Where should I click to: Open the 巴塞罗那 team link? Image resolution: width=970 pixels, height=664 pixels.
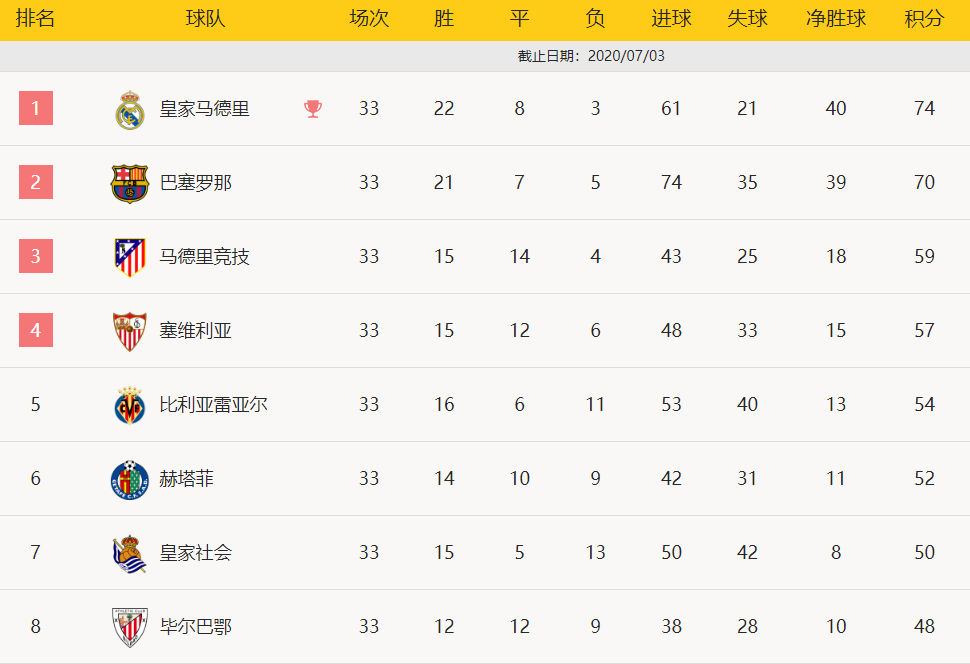click(x=195, y=183)
